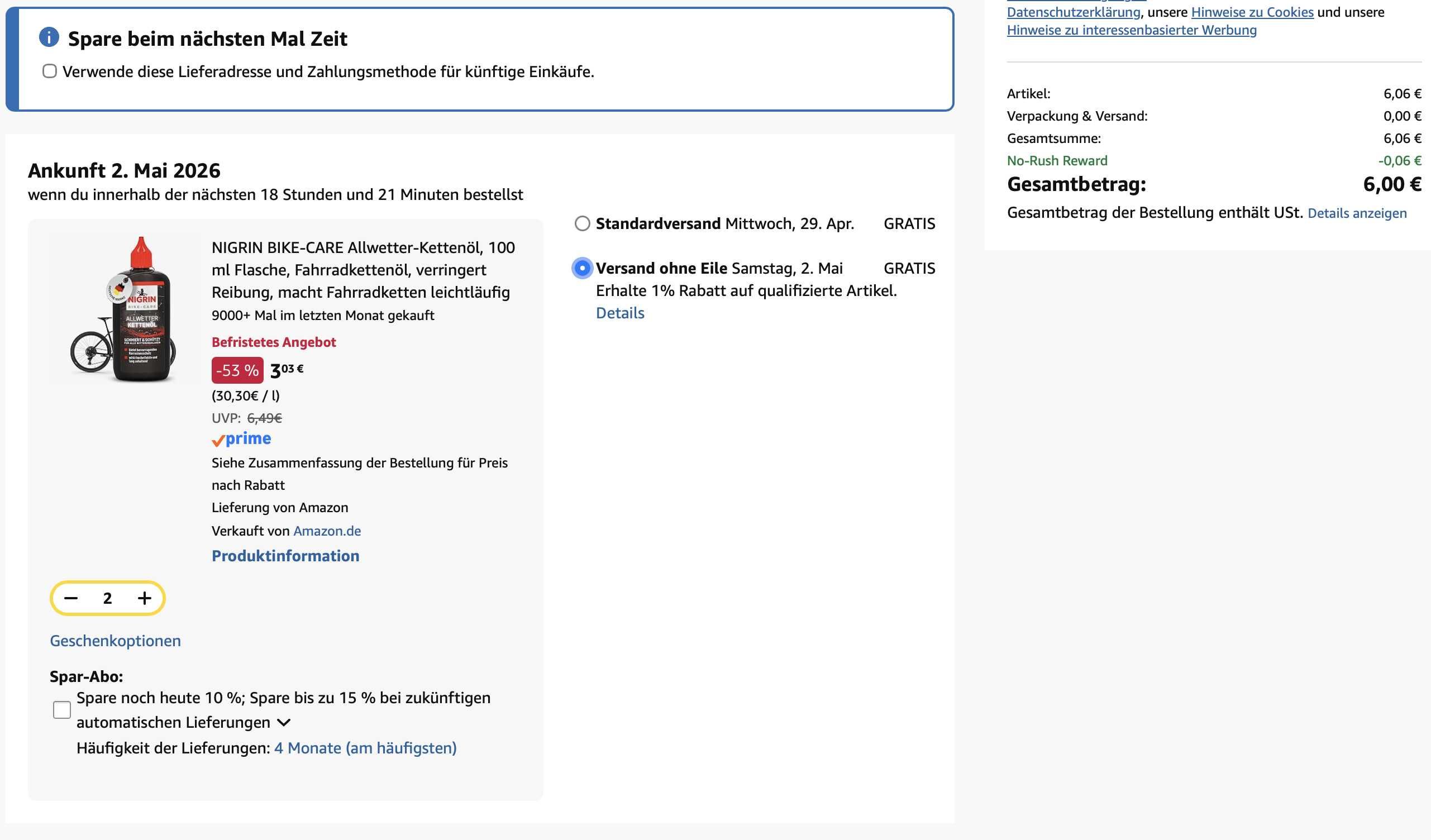Click the blue info icon beside Spare heading
This screenshot has height=840, width=1431.
tap(49, 37)
